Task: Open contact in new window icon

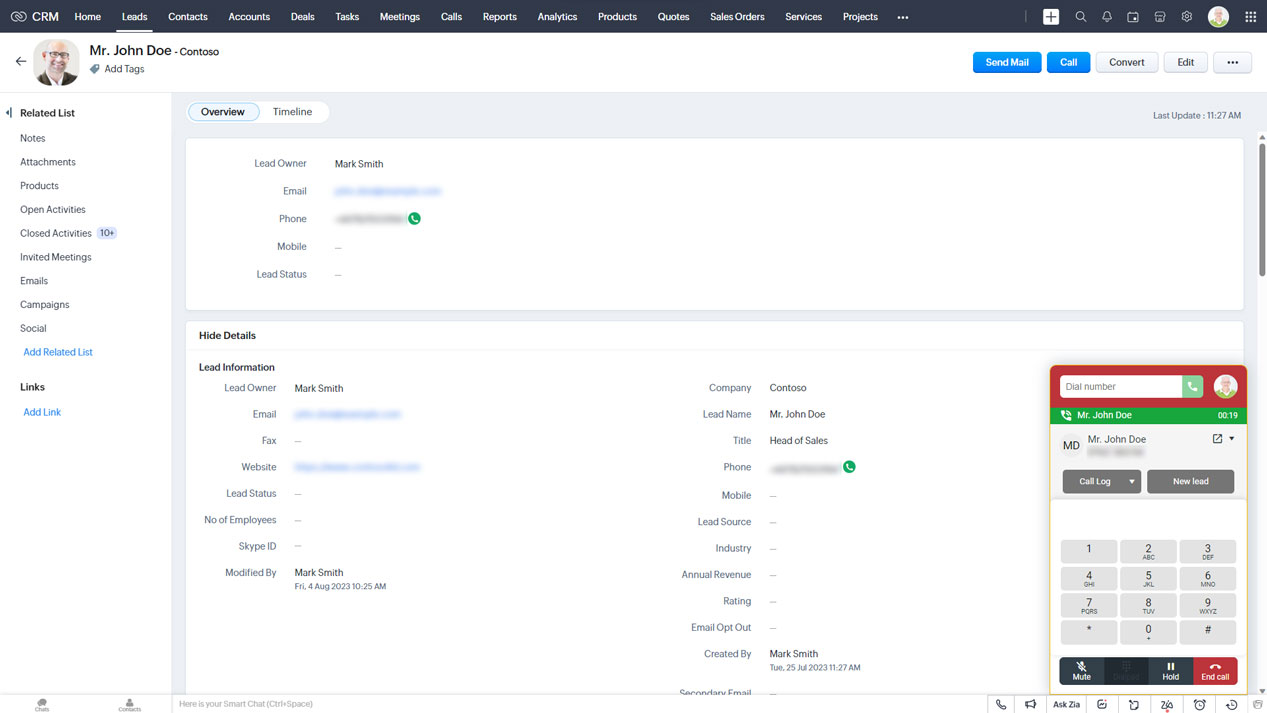Action: [1217, 439]
